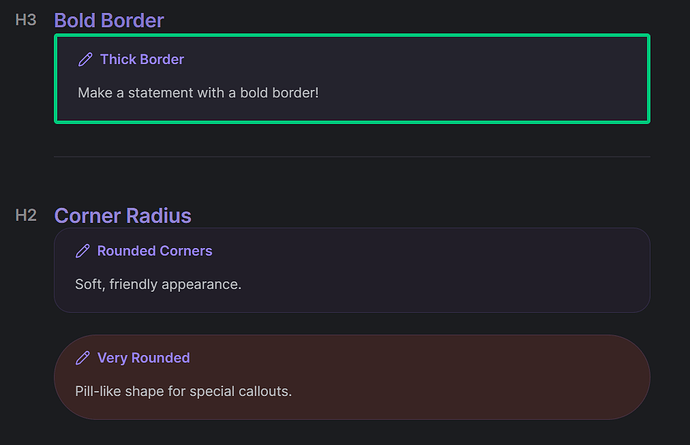Click the pencil icon beside Rounded Corners

83,251
